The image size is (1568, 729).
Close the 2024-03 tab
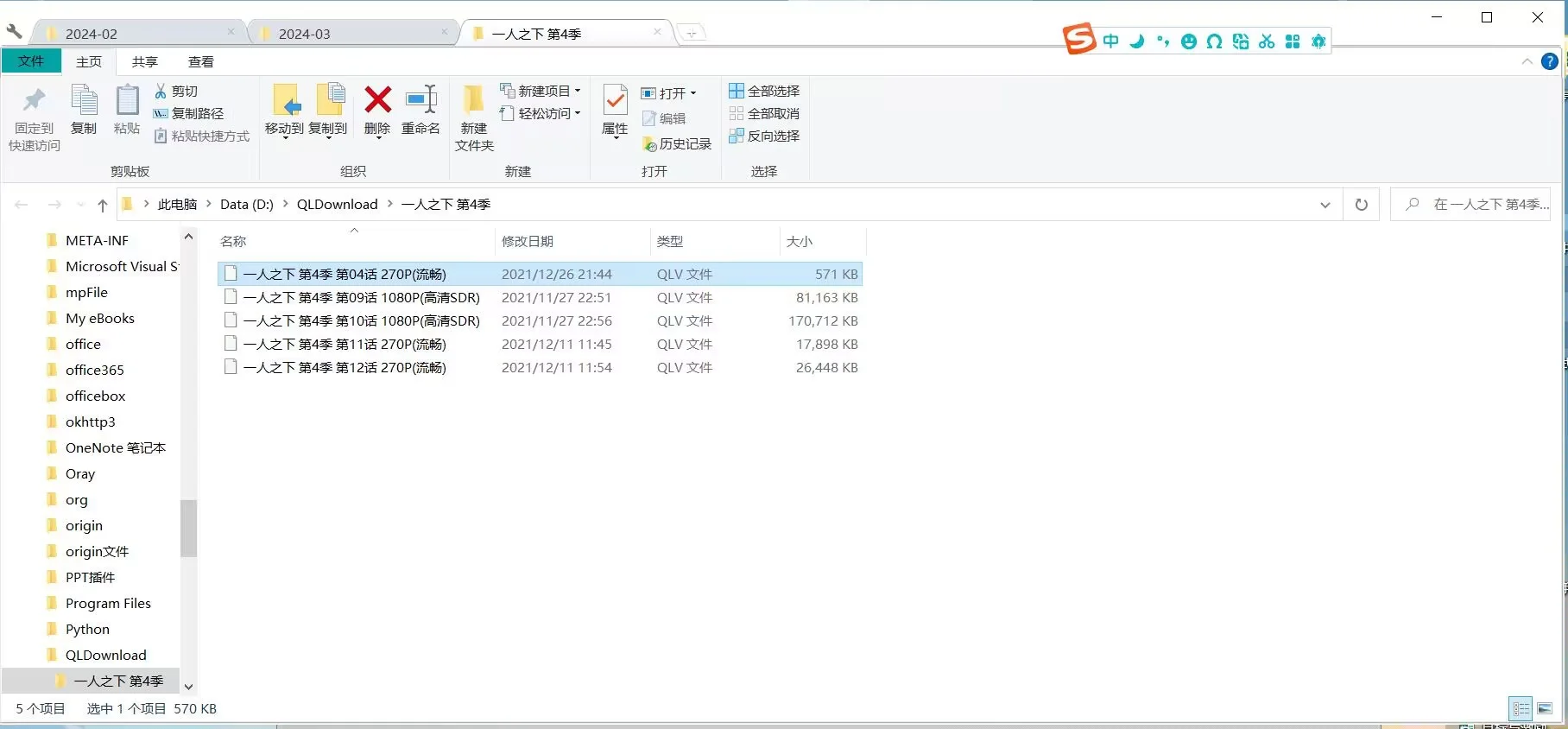click(x=445, y=32)
